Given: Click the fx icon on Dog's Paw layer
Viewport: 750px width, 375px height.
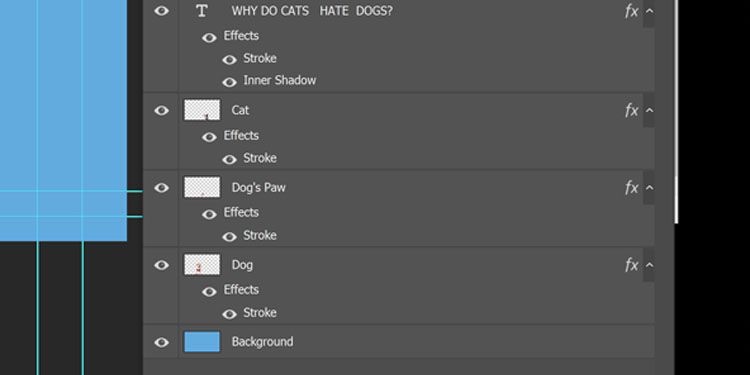Looking at the screenshot, I should [631, 188].
